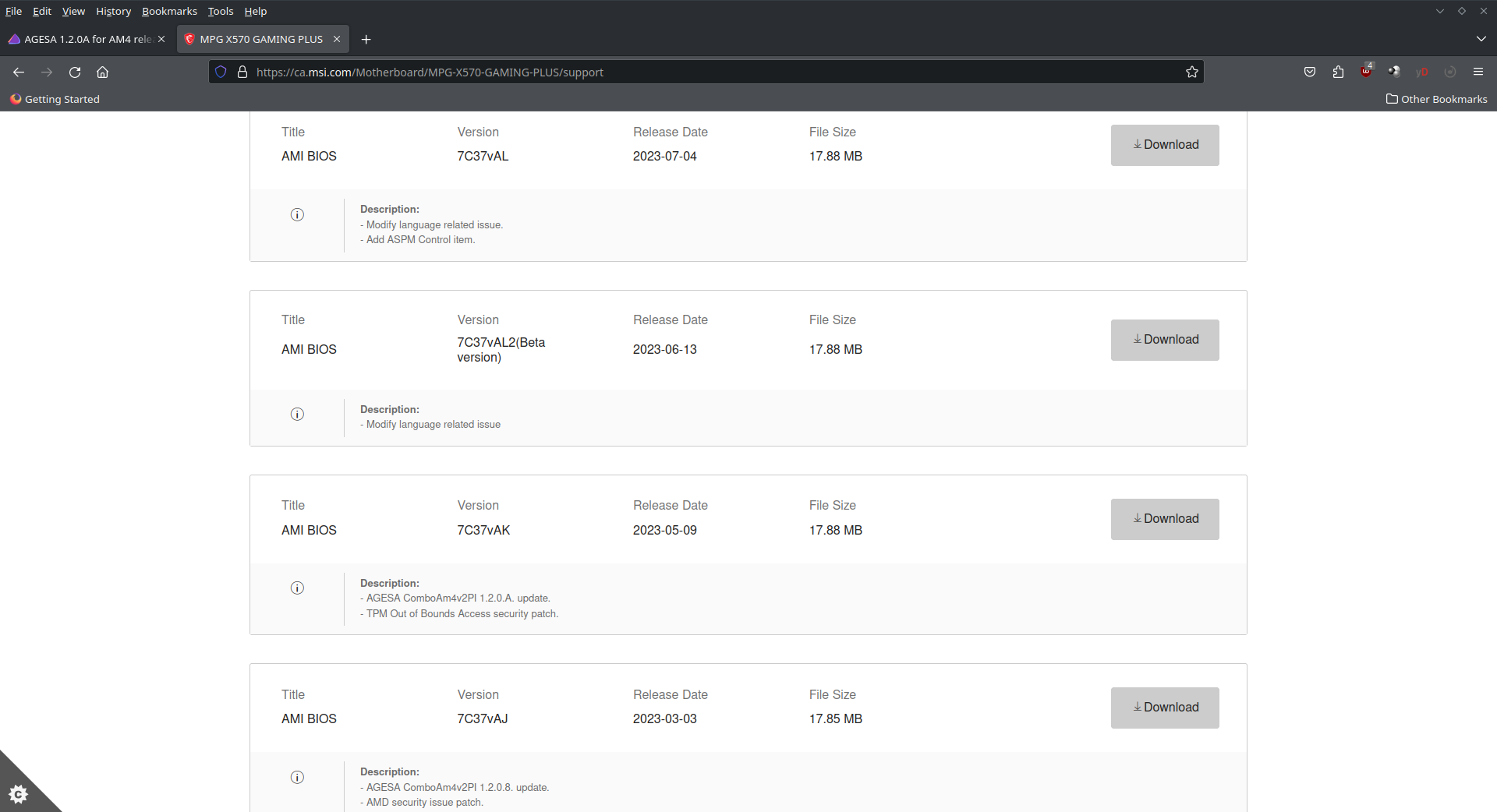Click info icon for 7C37vAJ description
The image size is (1497, 812).
[297, 777]
